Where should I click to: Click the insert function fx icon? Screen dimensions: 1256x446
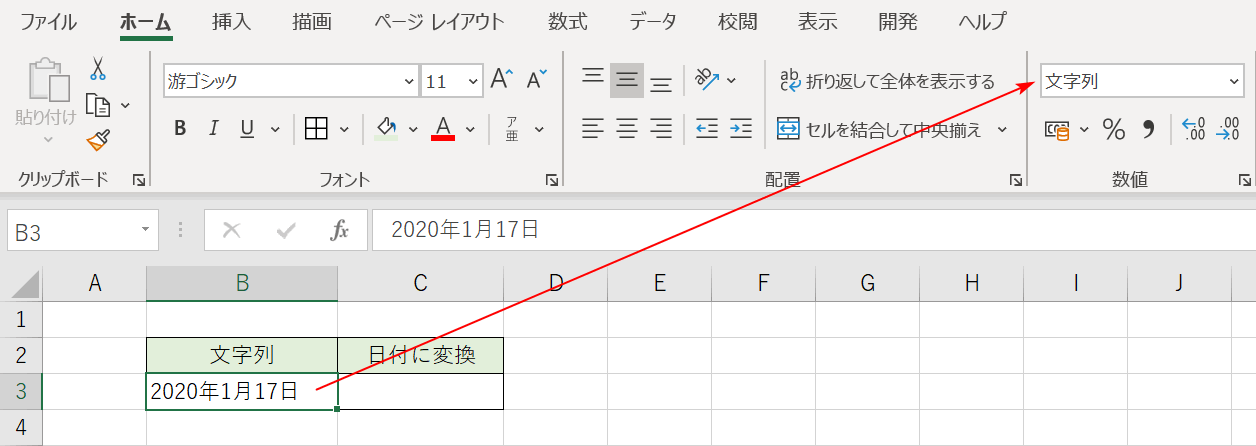click(340, 231)
